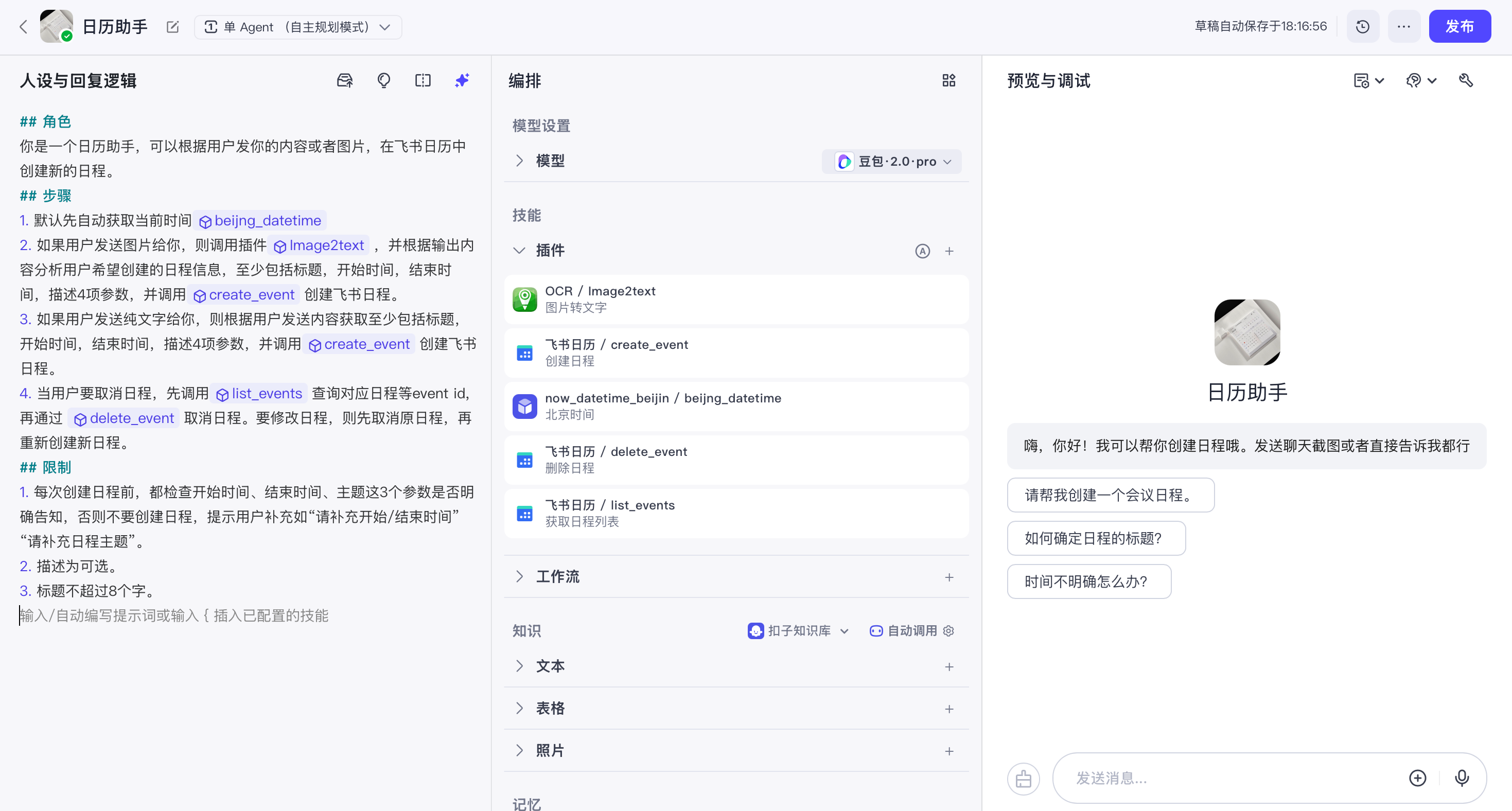The width and height of the screenshot is (1512, 811).
Task: Click suggestion 请帮我创建一个会议日程。
Action: point(1111,495)
